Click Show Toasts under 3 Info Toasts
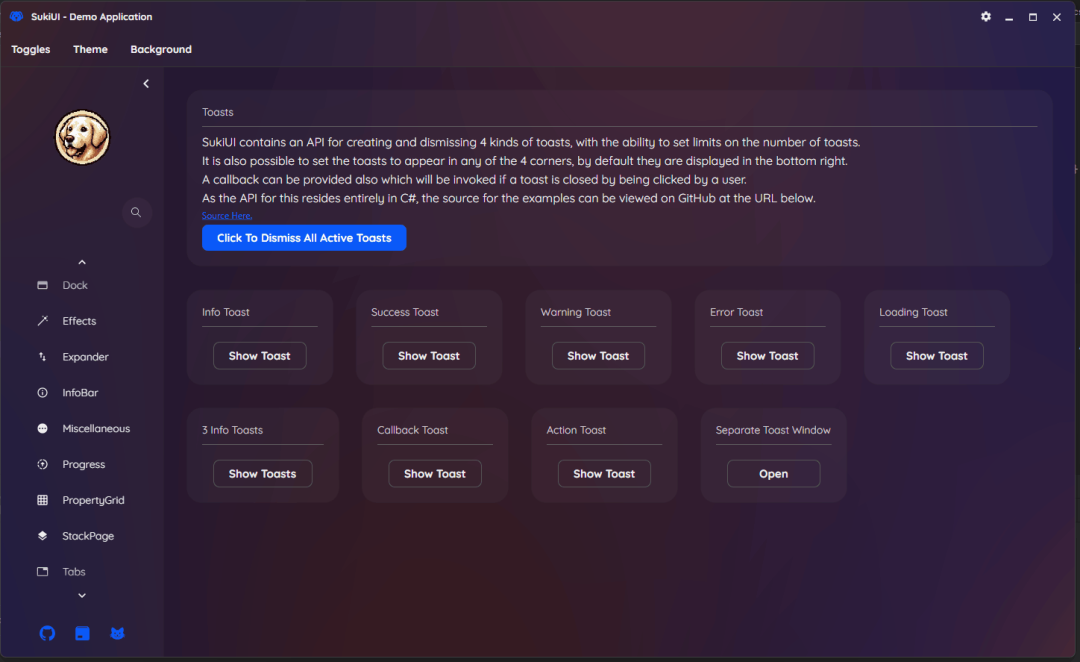 pos(262,473)
